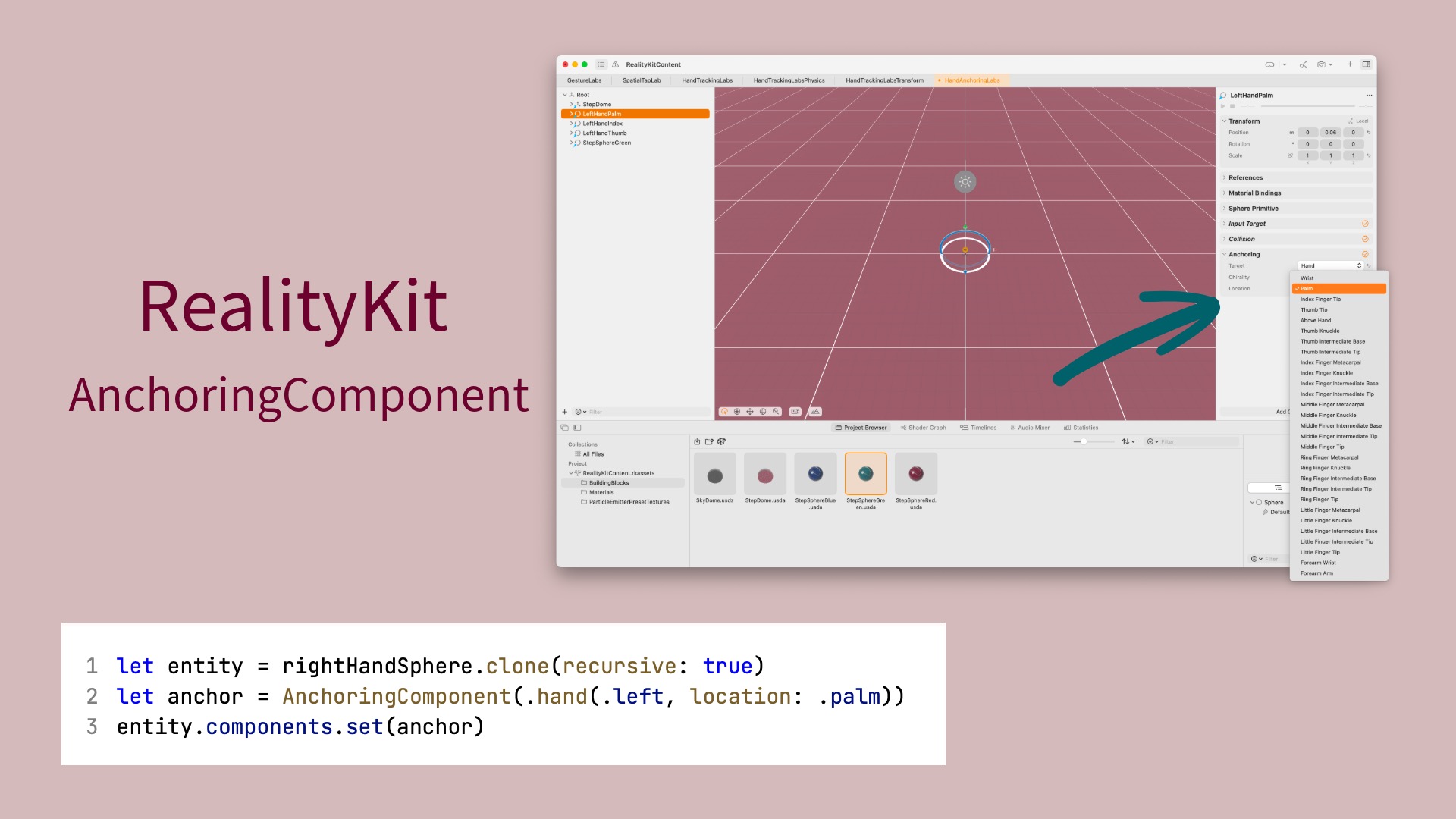Collapse the Transform section
Viewport: 1456px width, 819px height.
tap(1224, 121)
